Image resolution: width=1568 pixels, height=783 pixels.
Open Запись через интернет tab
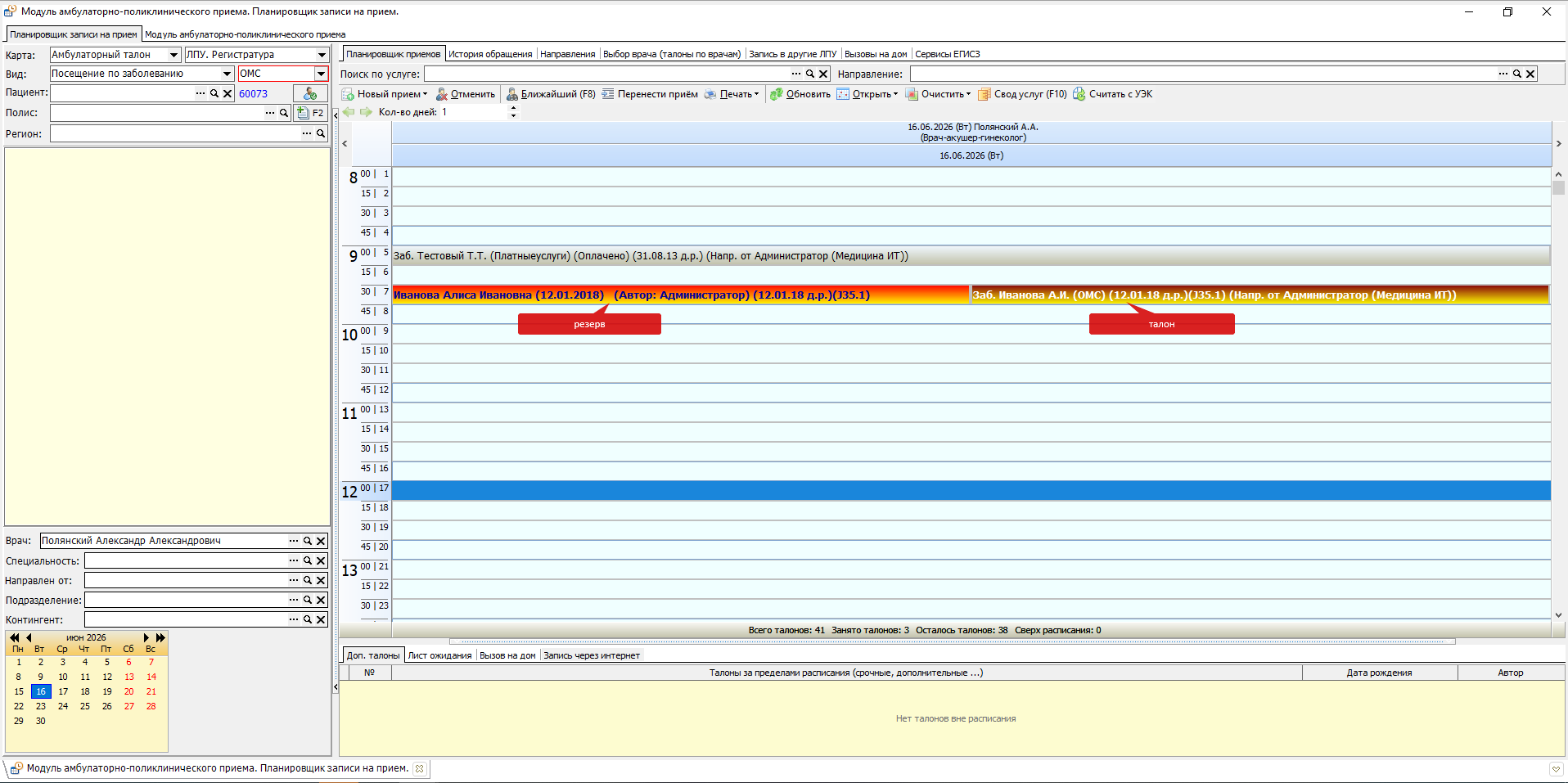pos(592,655)
